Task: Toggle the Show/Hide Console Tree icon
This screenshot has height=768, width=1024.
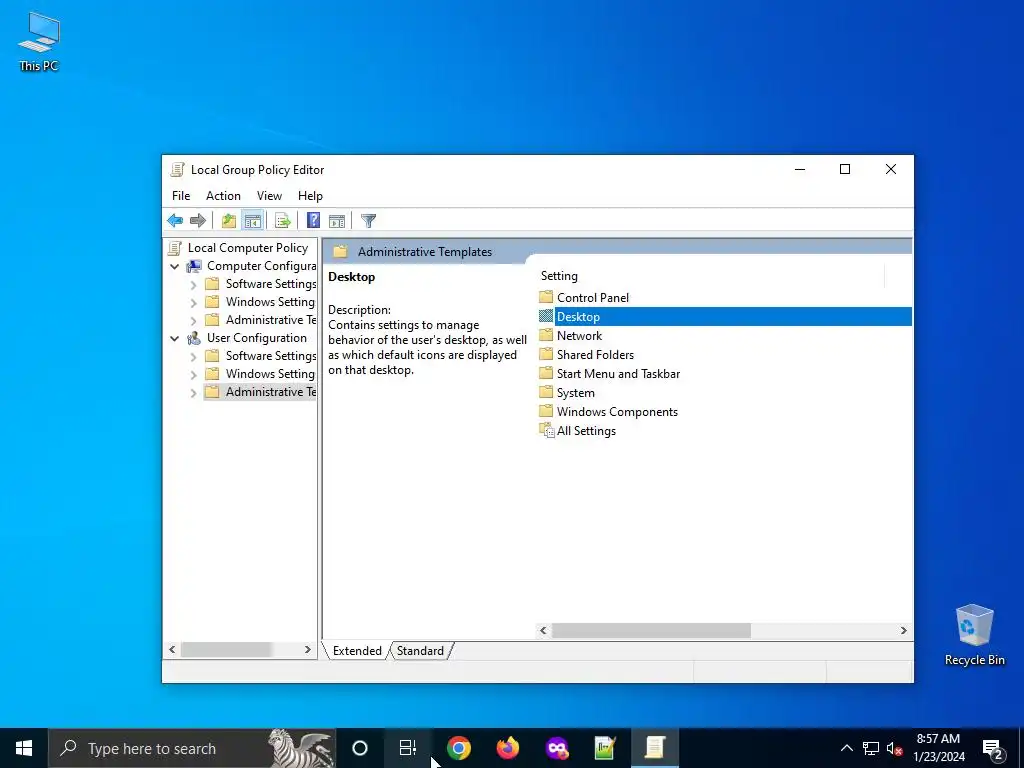Action: coord(252,221)
